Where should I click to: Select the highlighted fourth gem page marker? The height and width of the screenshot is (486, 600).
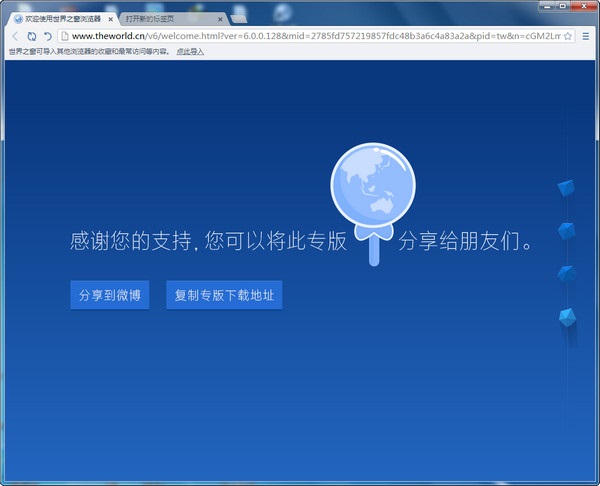567,317
